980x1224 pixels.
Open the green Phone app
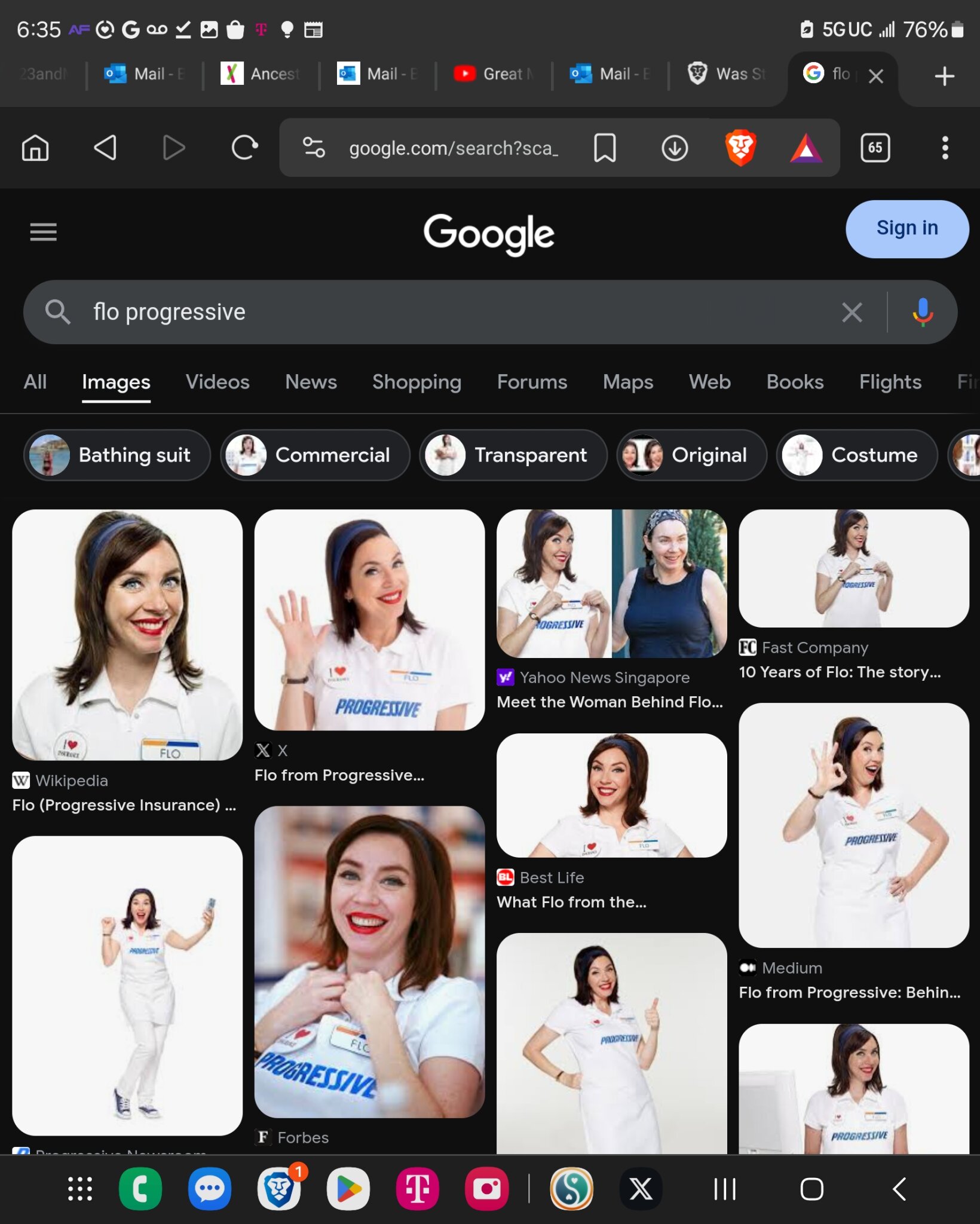pyautogui.click(x=140, y=1189)
